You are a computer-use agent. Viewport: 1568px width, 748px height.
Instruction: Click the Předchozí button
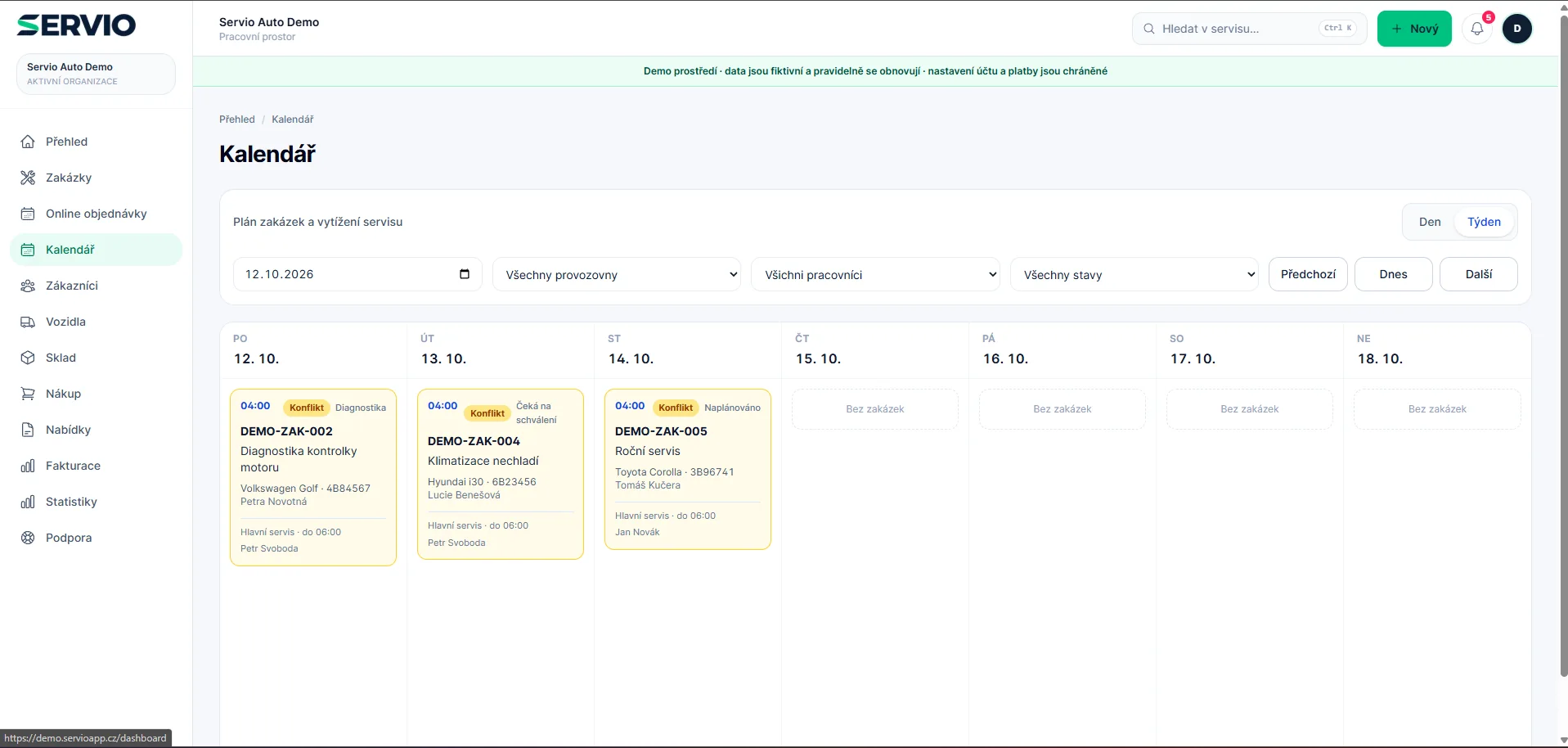pyautogui.click(x=1308, y=274)
